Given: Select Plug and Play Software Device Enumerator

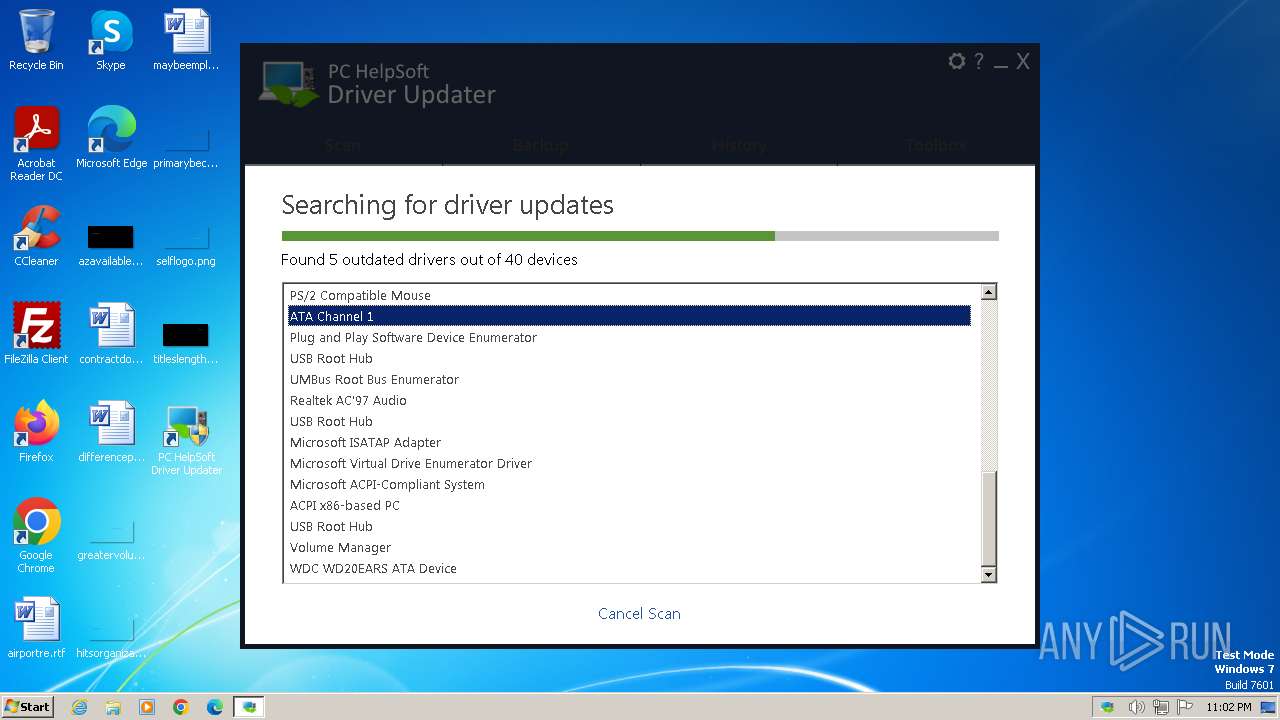Looking at the screenshot, I should pyautogui.click(x=630, y=338).
